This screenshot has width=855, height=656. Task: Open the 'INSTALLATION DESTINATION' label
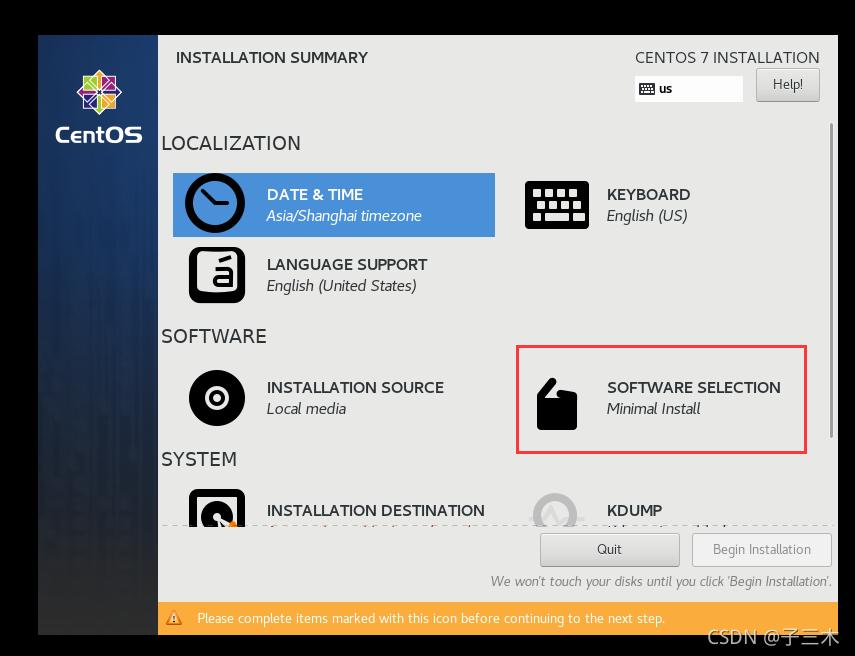376,510
